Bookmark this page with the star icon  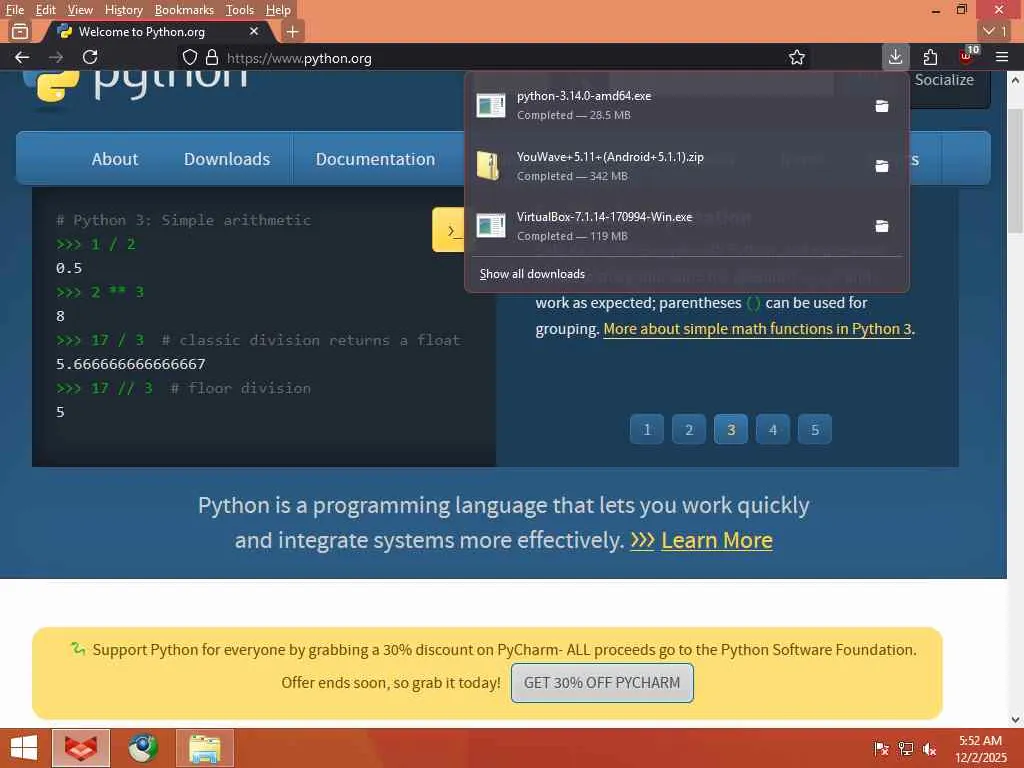pos(797,57)
